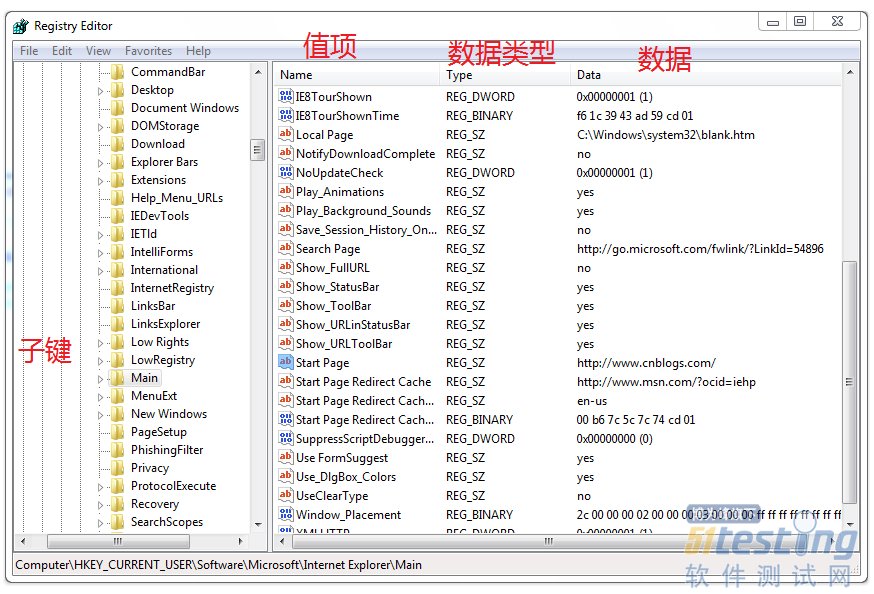Click the cnblogs.com Start Page data
The image size is (874, 594).
point(646,363)
